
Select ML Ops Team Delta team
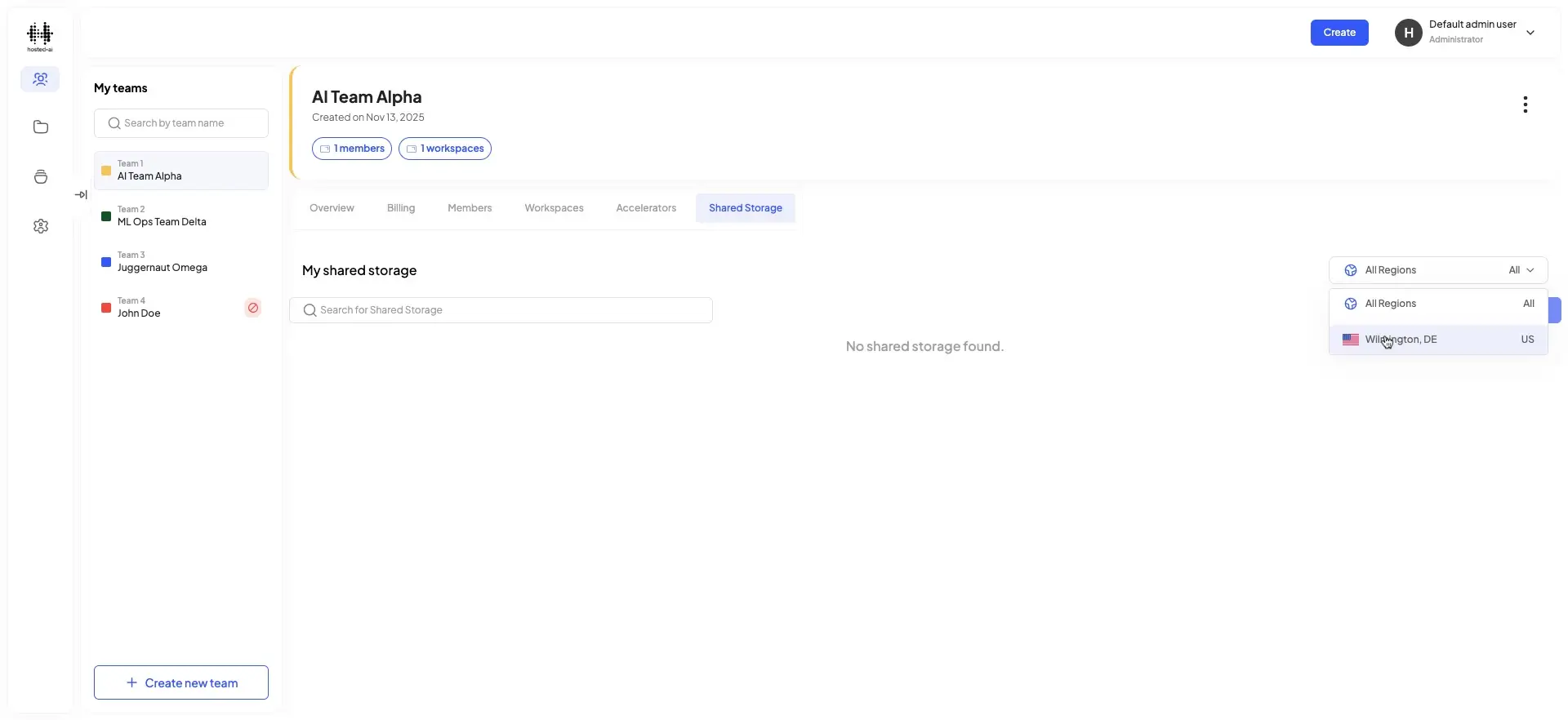pyautogui.click(x=181, y=216)
